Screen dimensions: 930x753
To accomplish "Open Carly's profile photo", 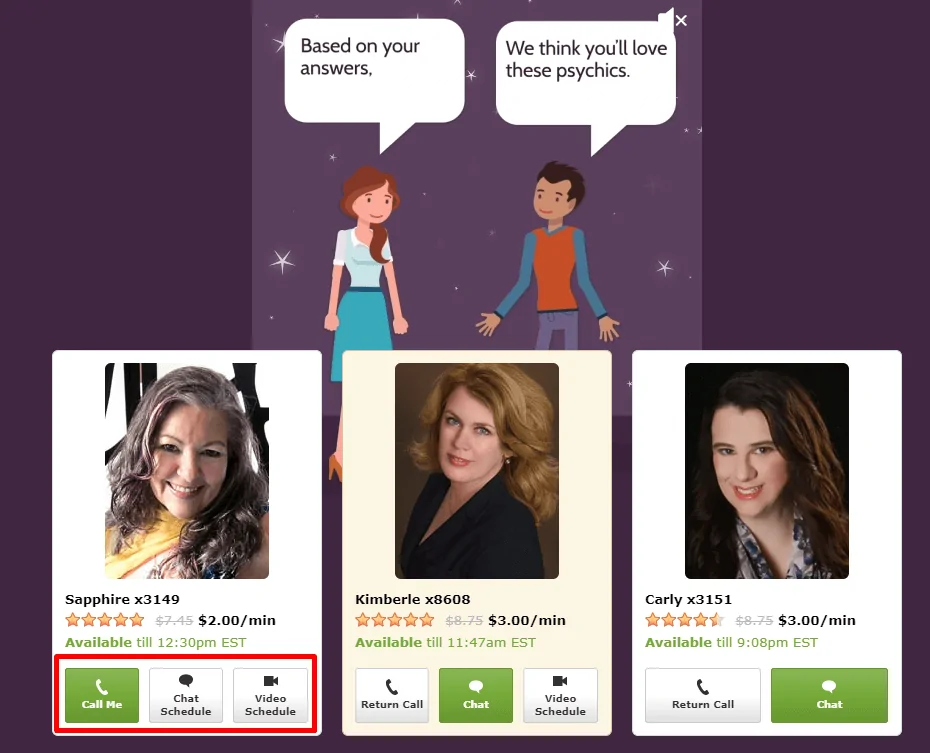I will 767,471.
